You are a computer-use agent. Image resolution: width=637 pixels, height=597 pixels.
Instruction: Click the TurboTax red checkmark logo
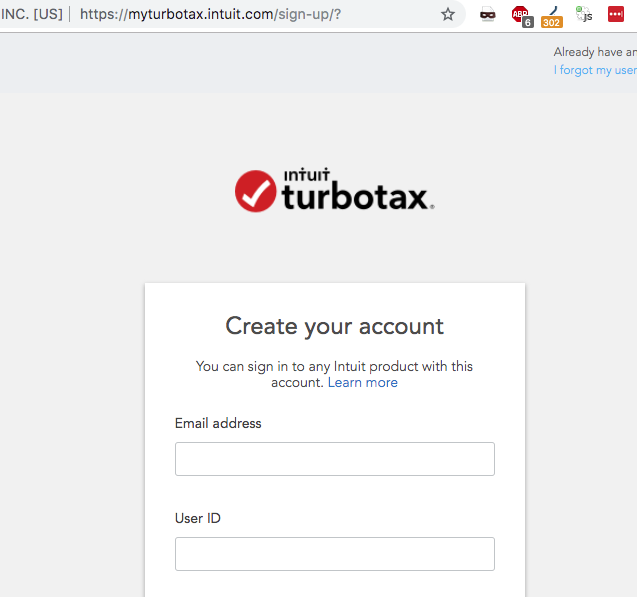(x=256, y=191)
